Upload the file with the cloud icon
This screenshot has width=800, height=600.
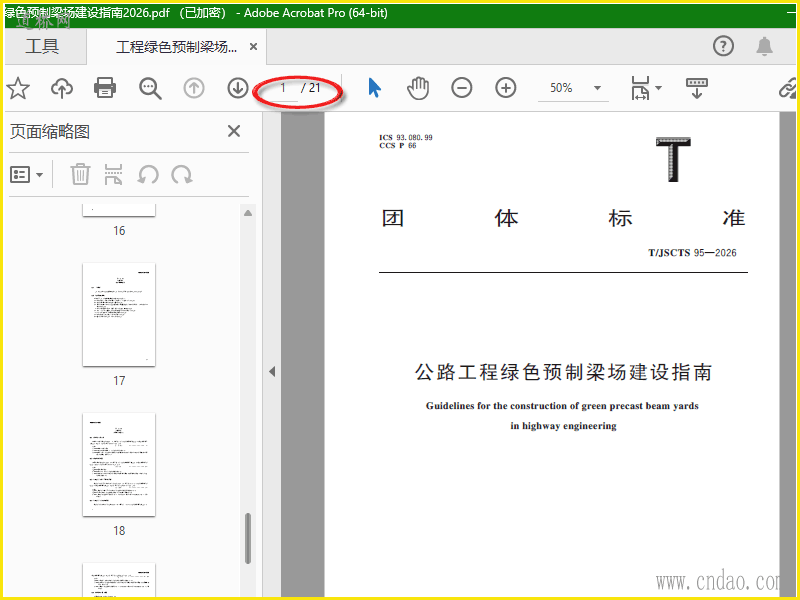(x=62, y=88)
